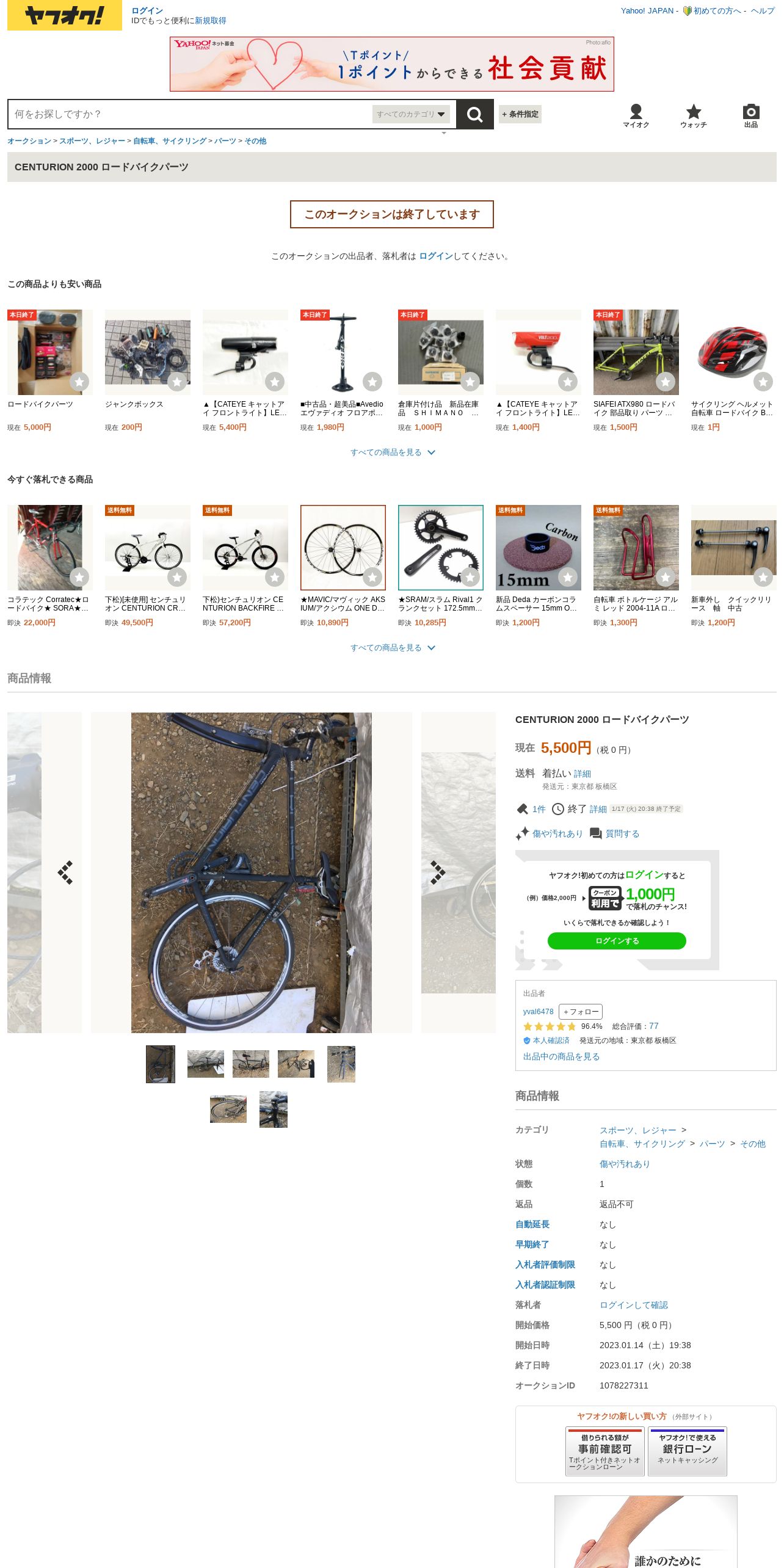Click the green ログインする button
Image resolution: width=784 pixels, height=1568 pixels.
coord(617,941)
